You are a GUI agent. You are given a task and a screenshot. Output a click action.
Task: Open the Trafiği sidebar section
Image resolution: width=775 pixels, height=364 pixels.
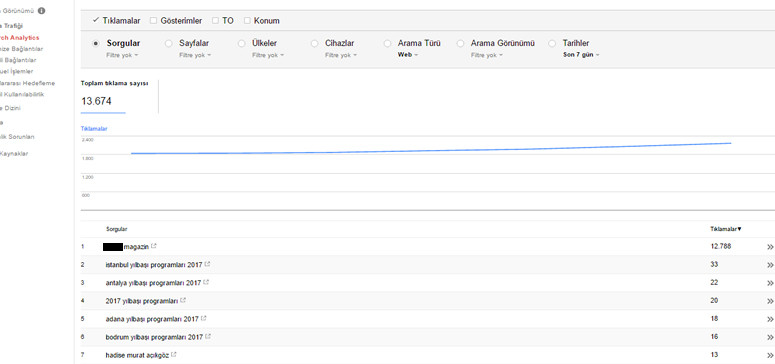11,26
